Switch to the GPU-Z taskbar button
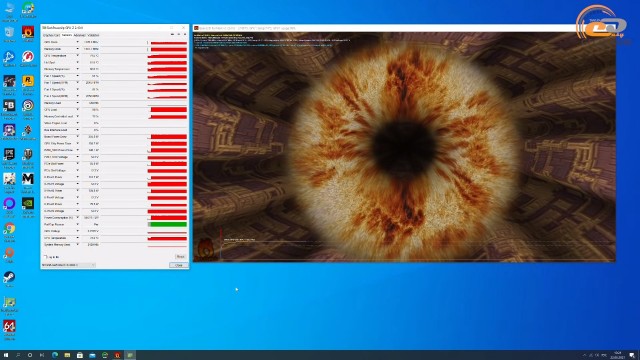 pos(130,355)
